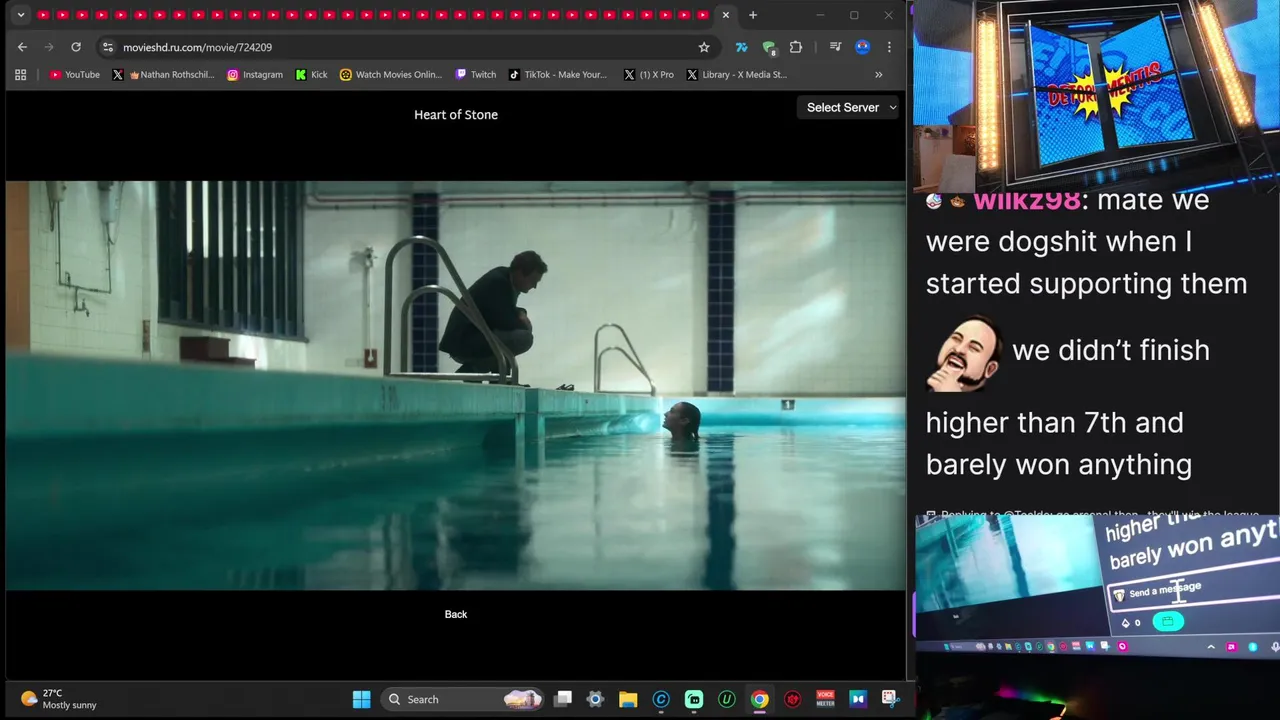
Task: Open the media controls icon in Chrome toolbar
Action: tap(836, 47)
